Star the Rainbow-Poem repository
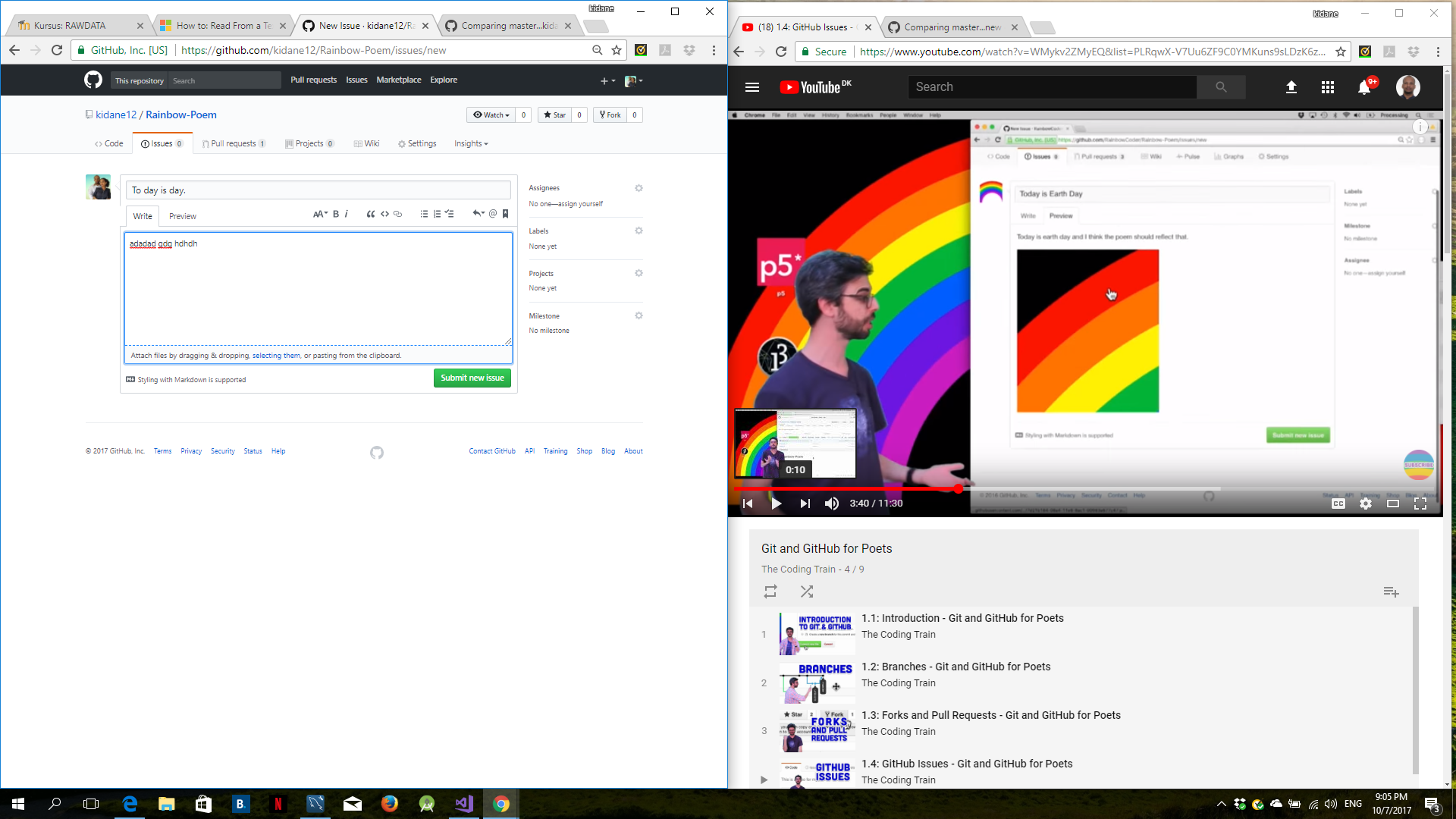This screenshot has width=1456, height=819. tap(554, 115)
